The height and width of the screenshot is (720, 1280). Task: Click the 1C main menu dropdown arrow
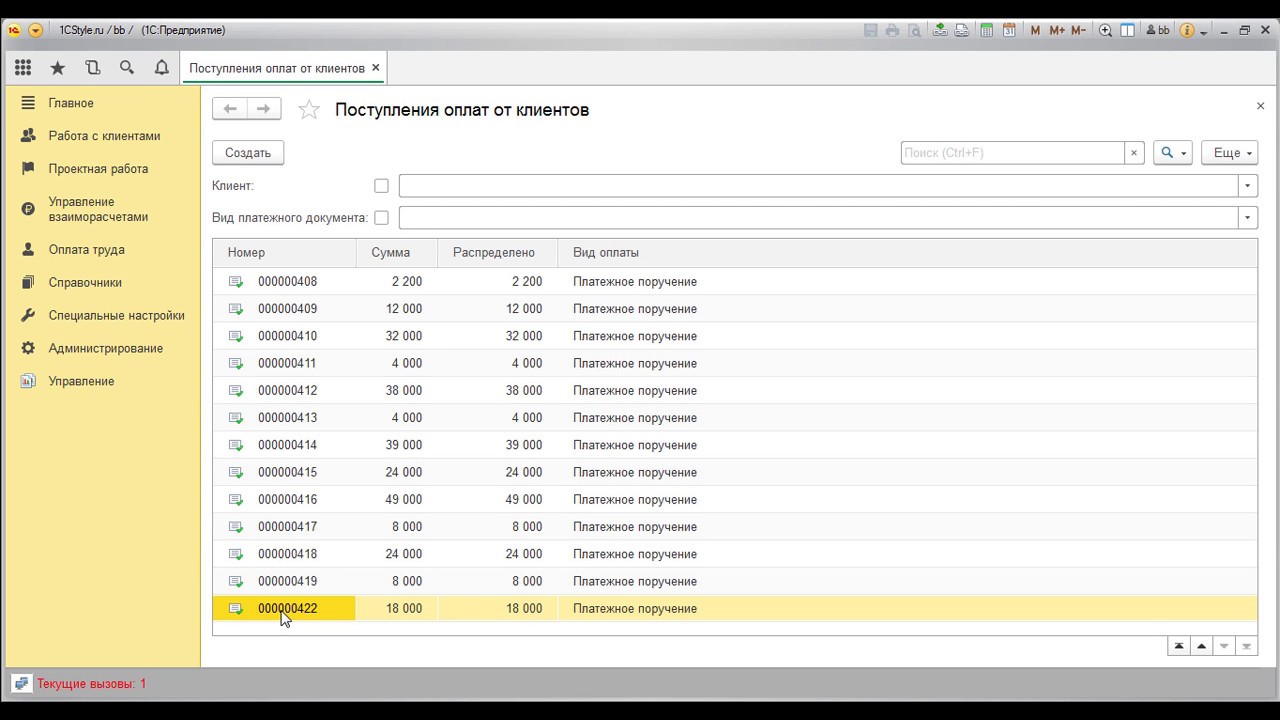[x=36, y=30]
